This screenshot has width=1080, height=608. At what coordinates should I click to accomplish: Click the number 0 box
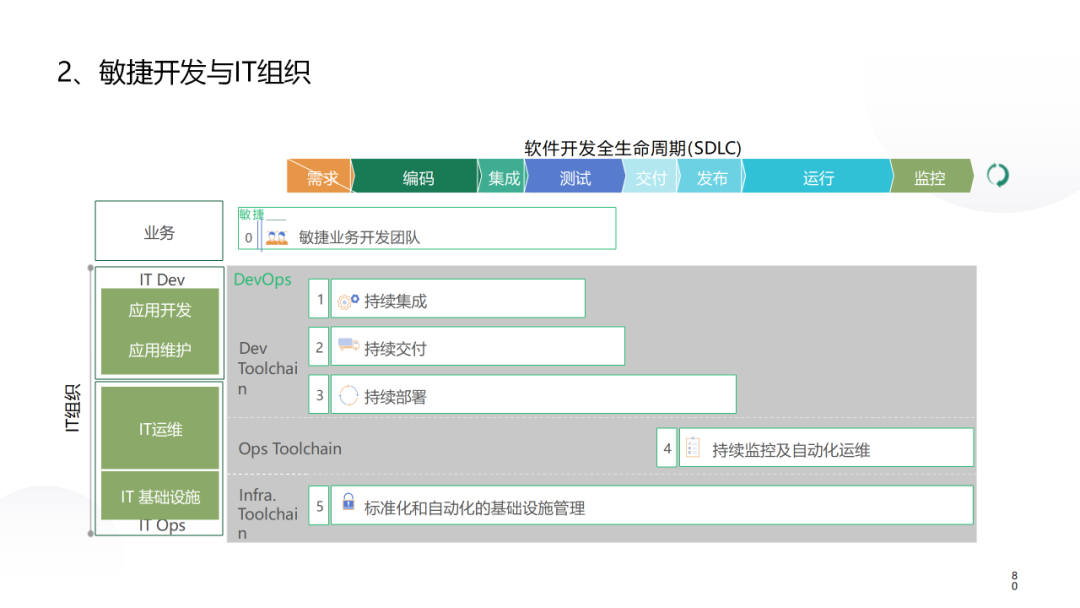click(248, 238)
